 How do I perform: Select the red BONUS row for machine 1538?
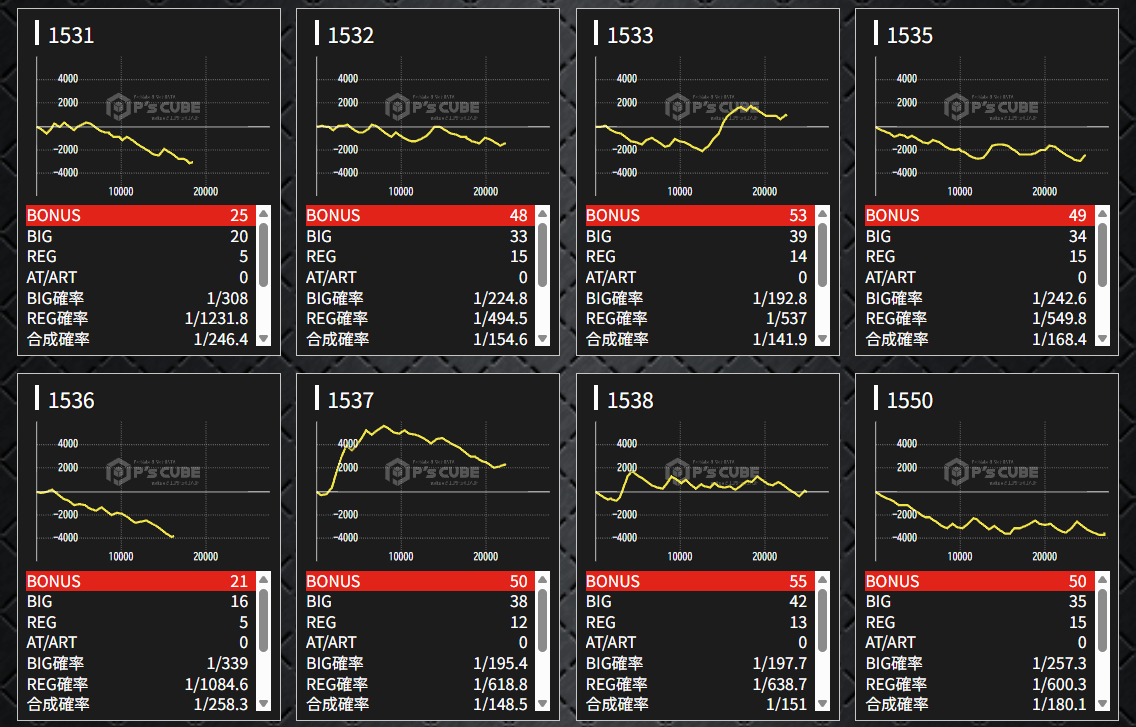point(698,581)
